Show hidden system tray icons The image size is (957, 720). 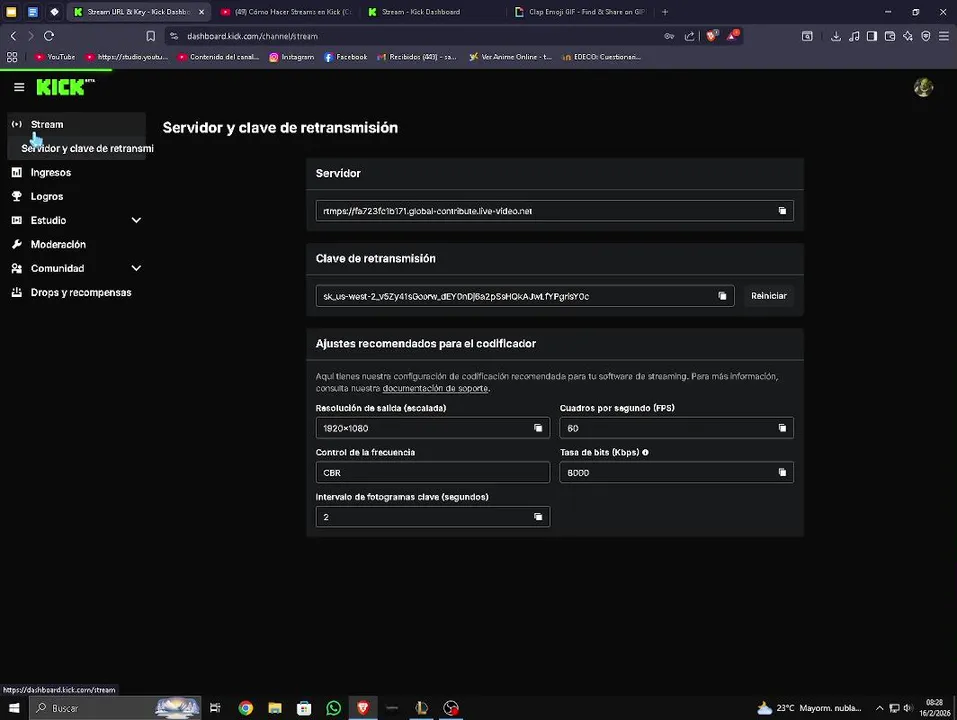point(879,708)
